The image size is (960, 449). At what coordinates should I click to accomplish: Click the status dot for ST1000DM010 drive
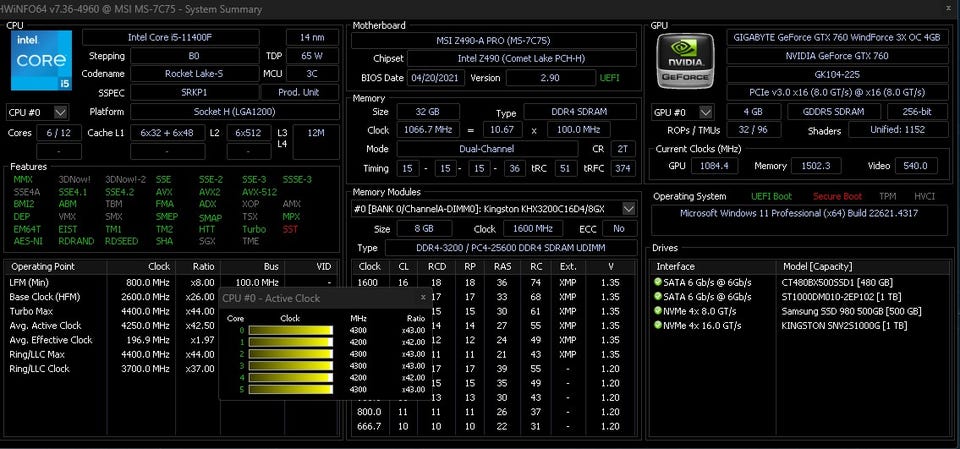658,297
